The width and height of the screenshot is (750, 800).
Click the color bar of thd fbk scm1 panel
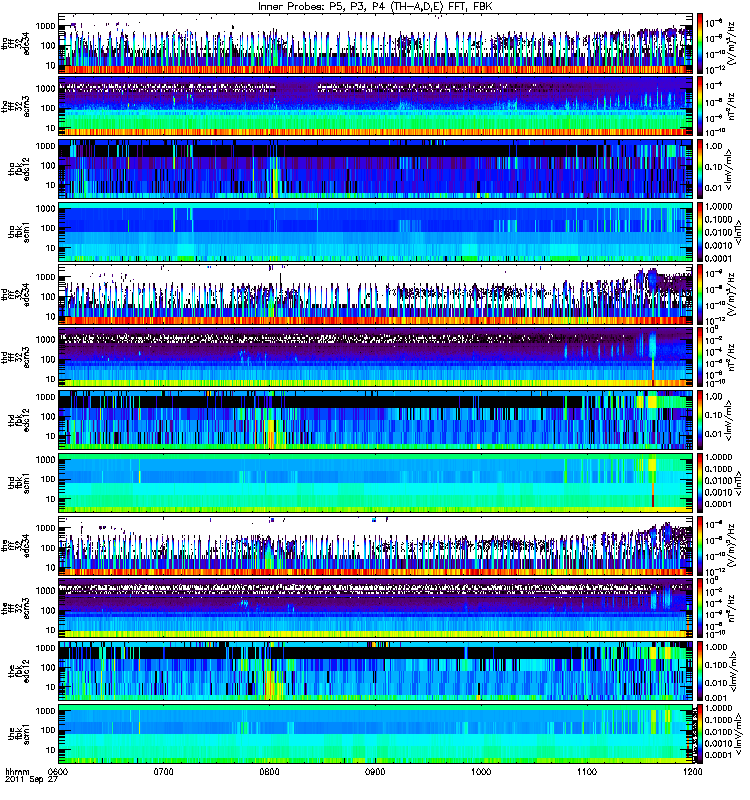699,483
